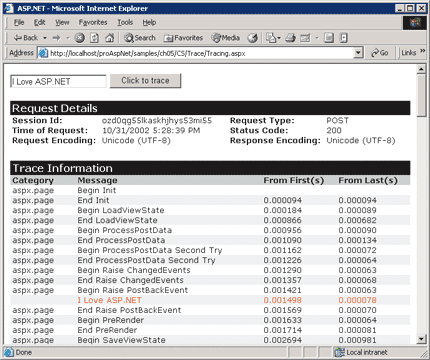The width and height of the screenshot is (430, 360).
Task: Click the Refresh page icon
Action: 94,38
